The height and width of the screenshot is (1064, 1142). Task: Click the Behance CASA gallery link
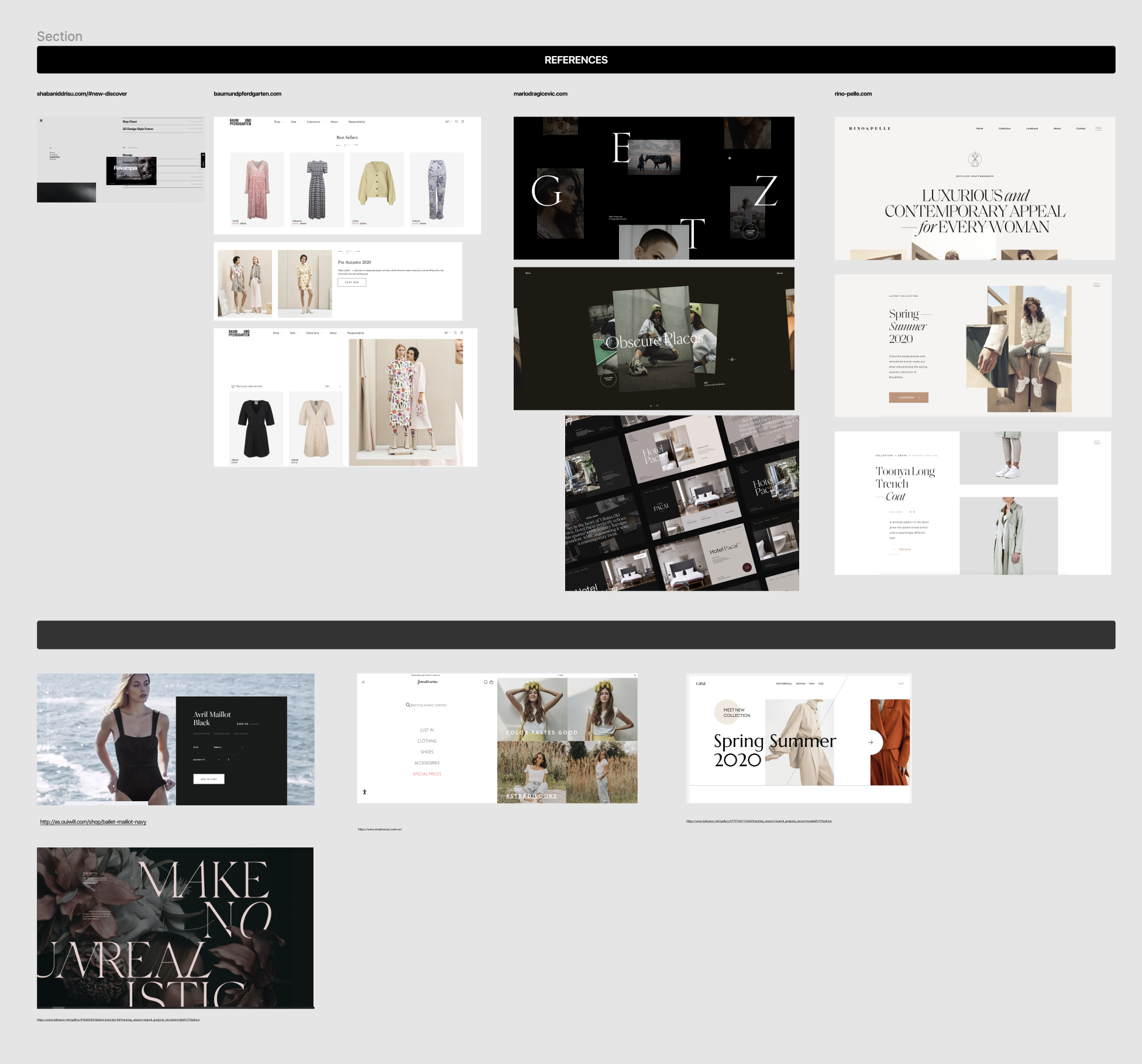758,821
